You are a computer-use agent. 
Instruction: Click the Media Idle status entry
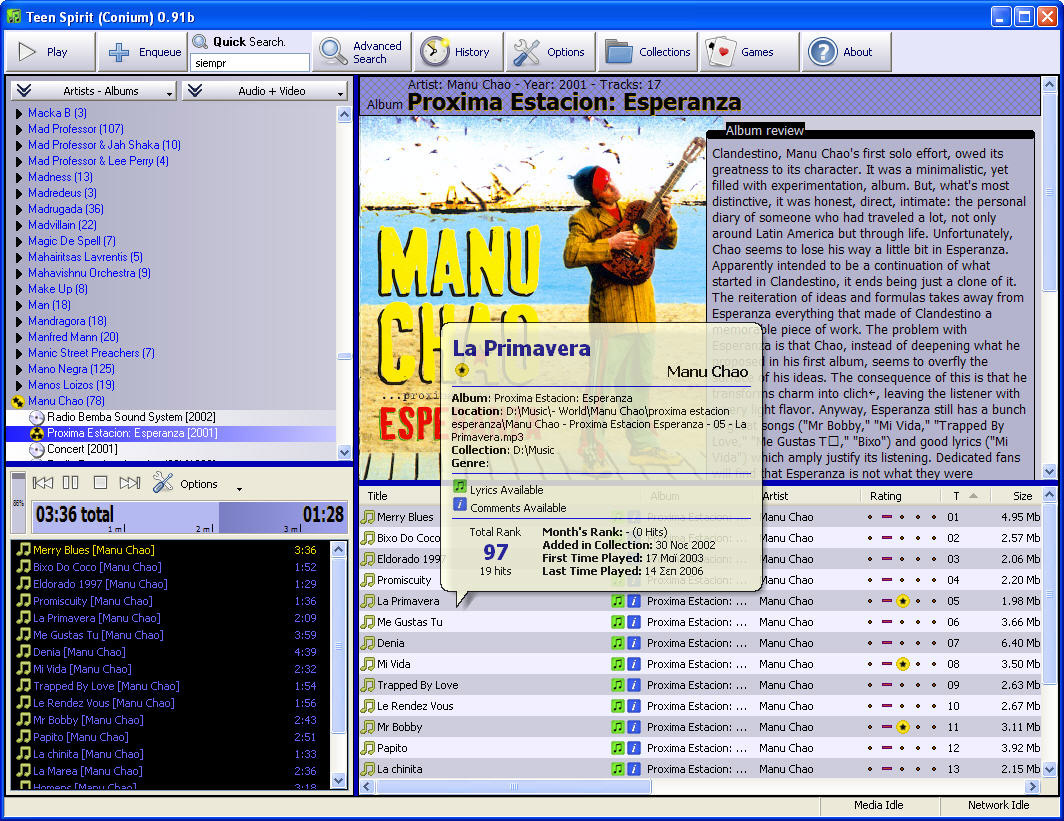point(878,805)
